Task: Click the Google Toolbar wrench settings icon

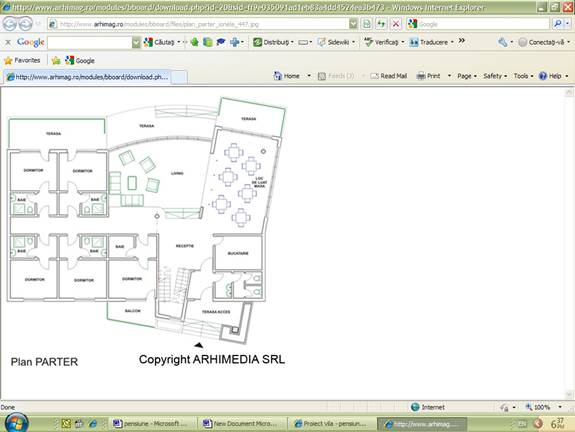Action: point(503,42)
